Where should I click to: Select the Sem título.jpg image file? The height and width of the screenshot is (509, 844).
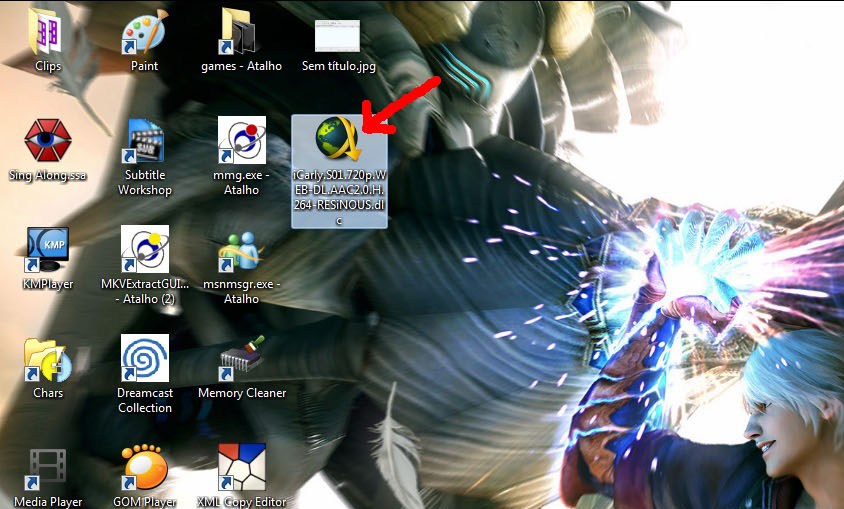coord(337,36)
